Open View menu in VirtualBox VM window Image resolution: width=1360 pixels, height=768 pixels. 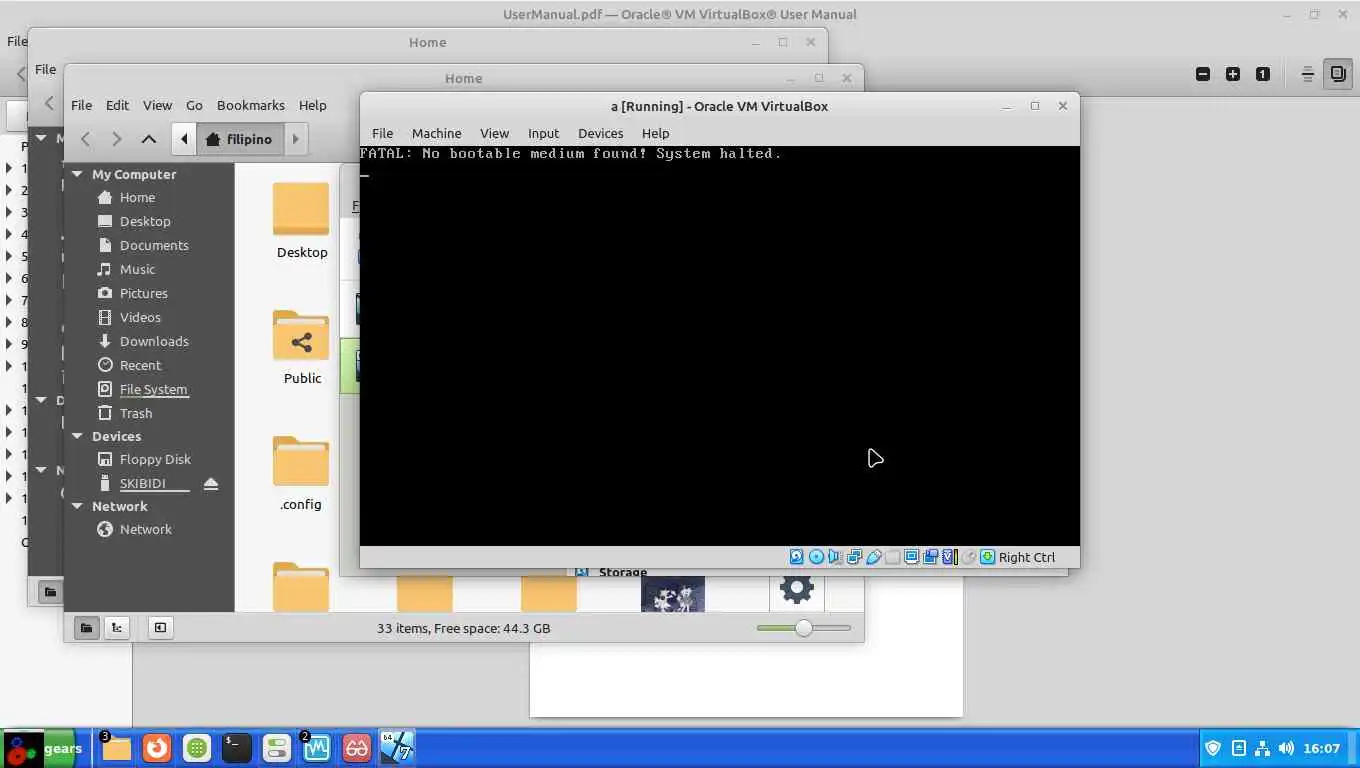[x=494, y=133]
